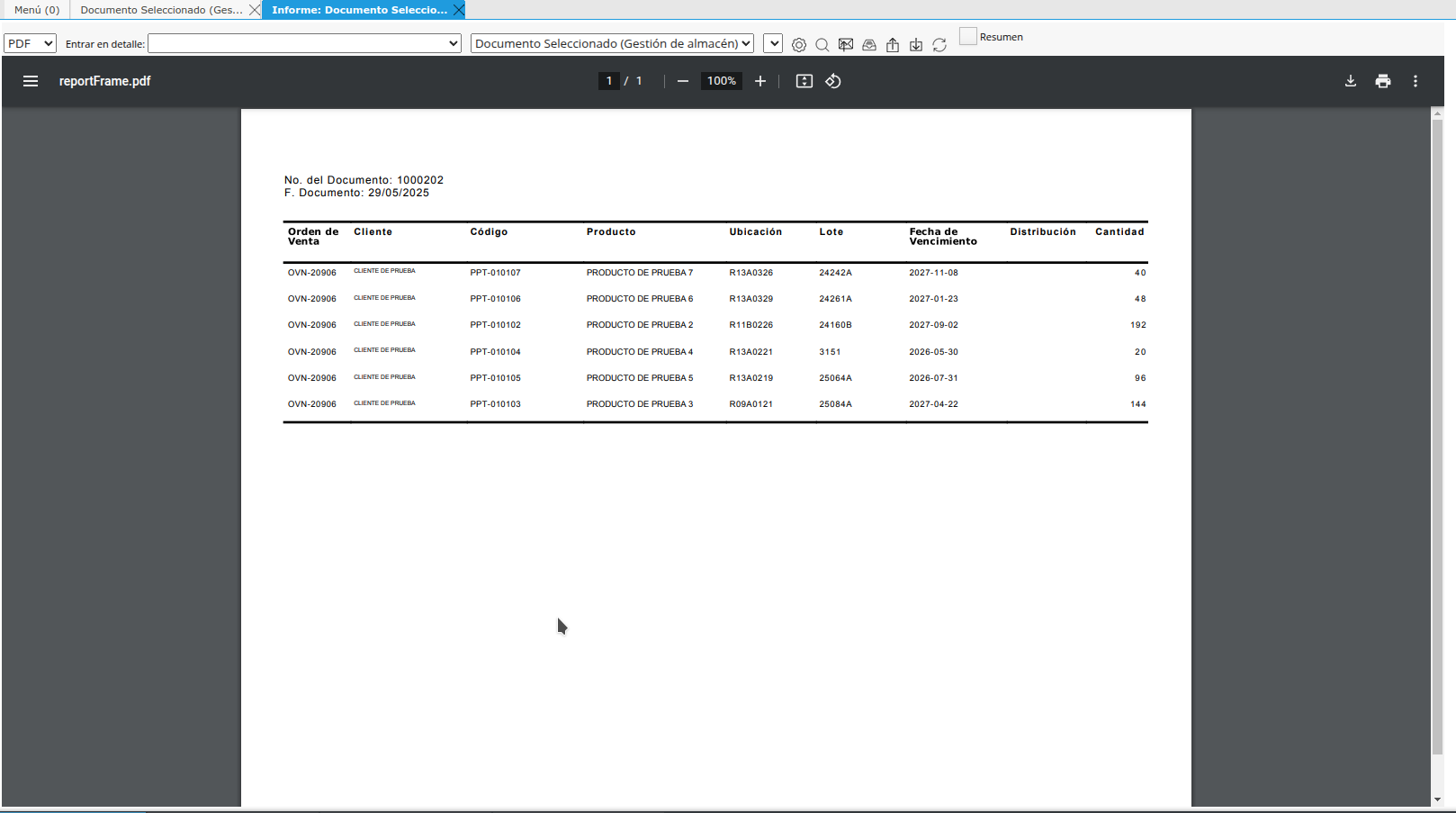The width and height of the screenshot is (1456, 813).
Task: Close the Informe tab
Action: [459, 10]
